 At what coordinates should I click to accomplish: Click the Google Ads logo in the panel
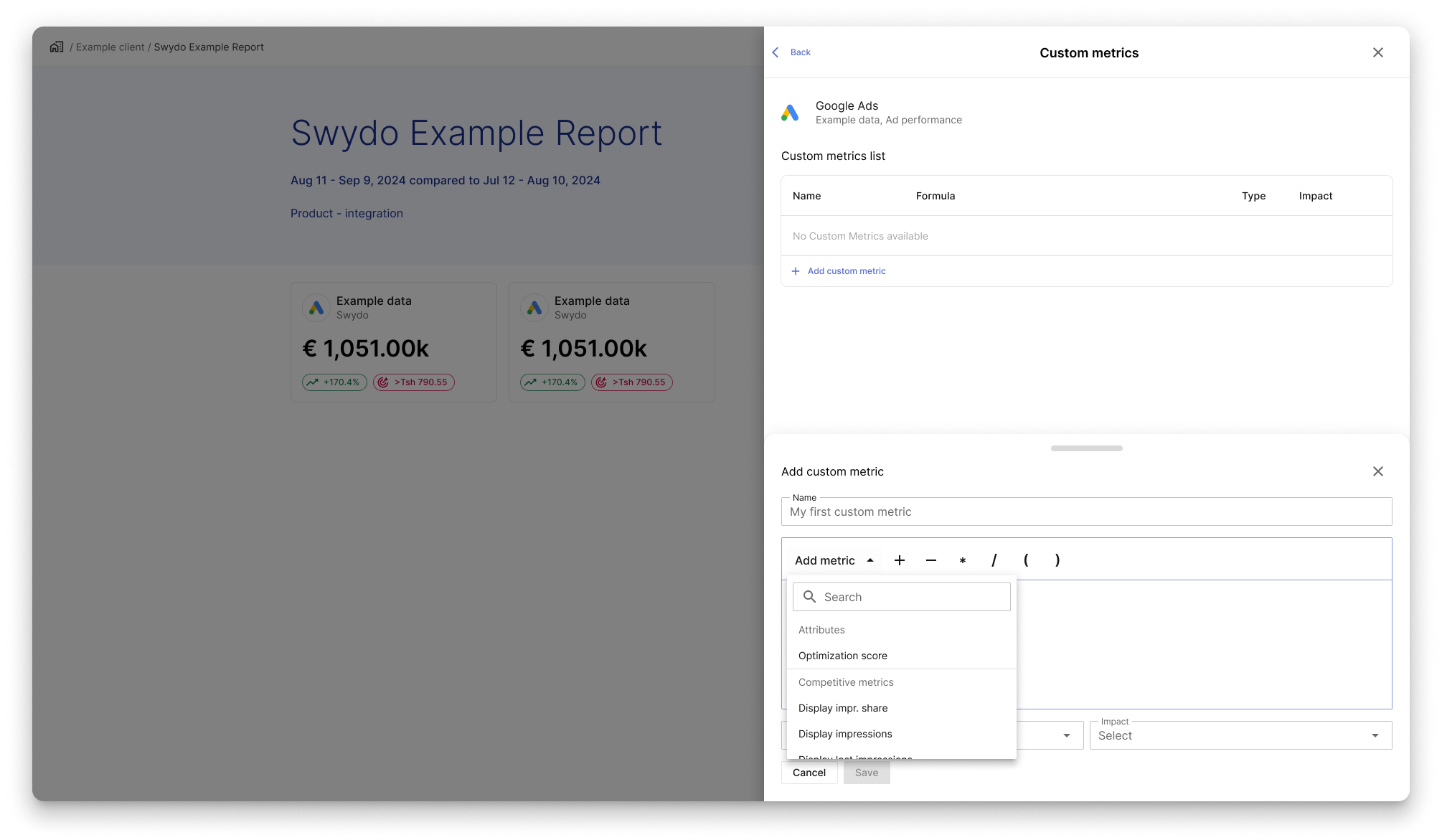pyautogui.click(x=790, y=113)
